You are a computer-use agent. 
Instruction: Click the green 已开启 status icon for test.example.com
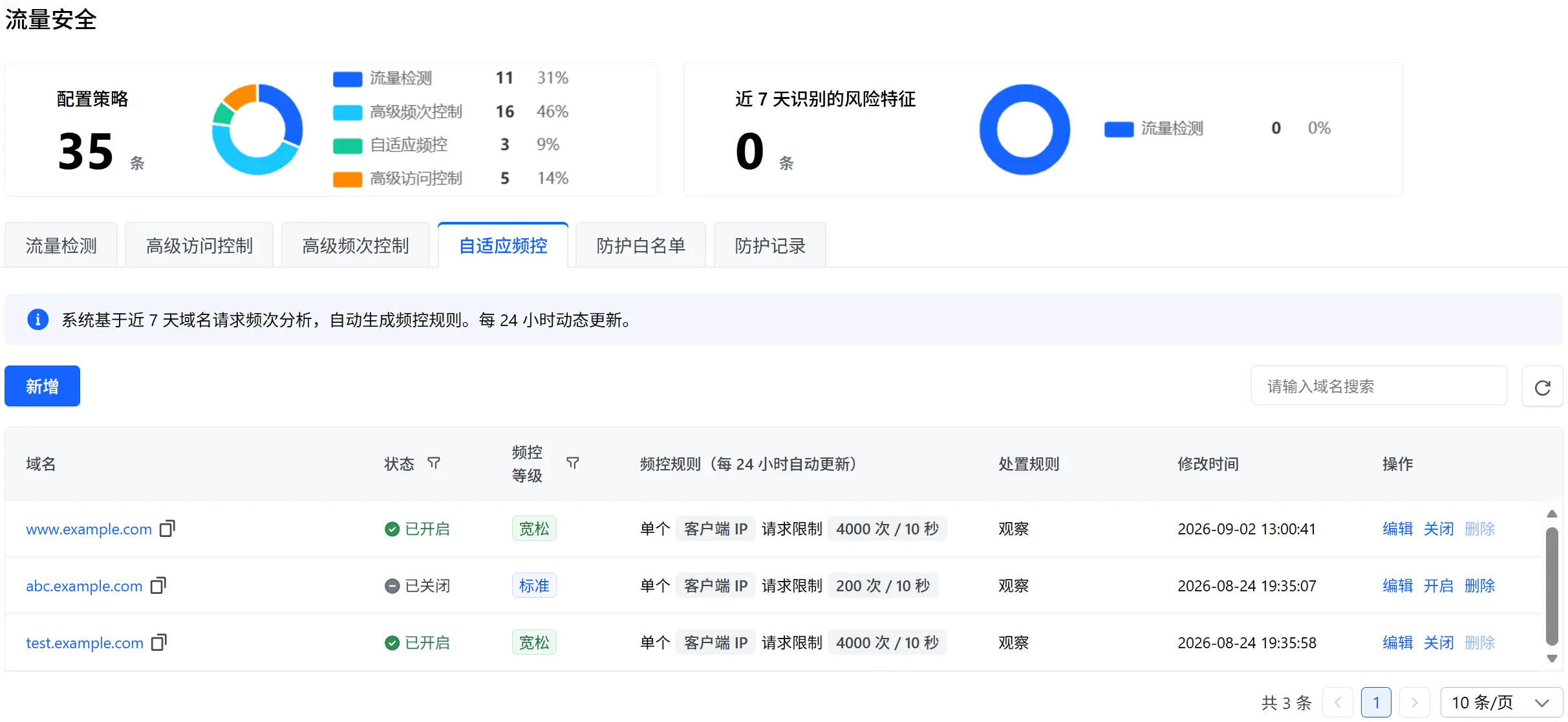click(x=392, y=643)
